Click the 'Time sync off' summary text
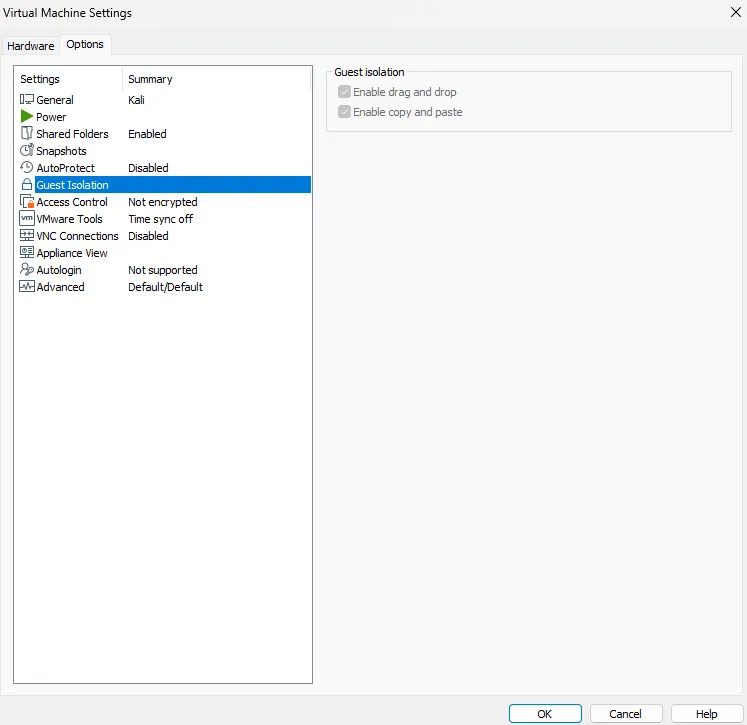The image size is (747, 725). pyautogui.click(x=161, y=219)
